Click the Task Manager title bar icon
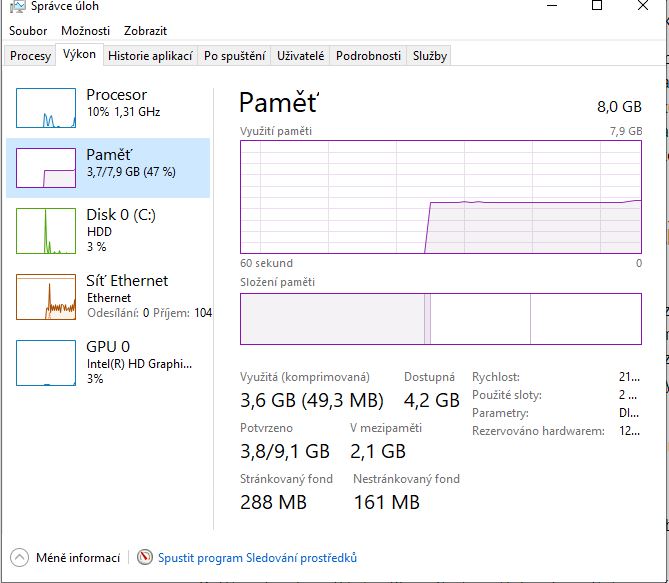The height and width of the screenshot is (583, 669). tap(15, 6)
